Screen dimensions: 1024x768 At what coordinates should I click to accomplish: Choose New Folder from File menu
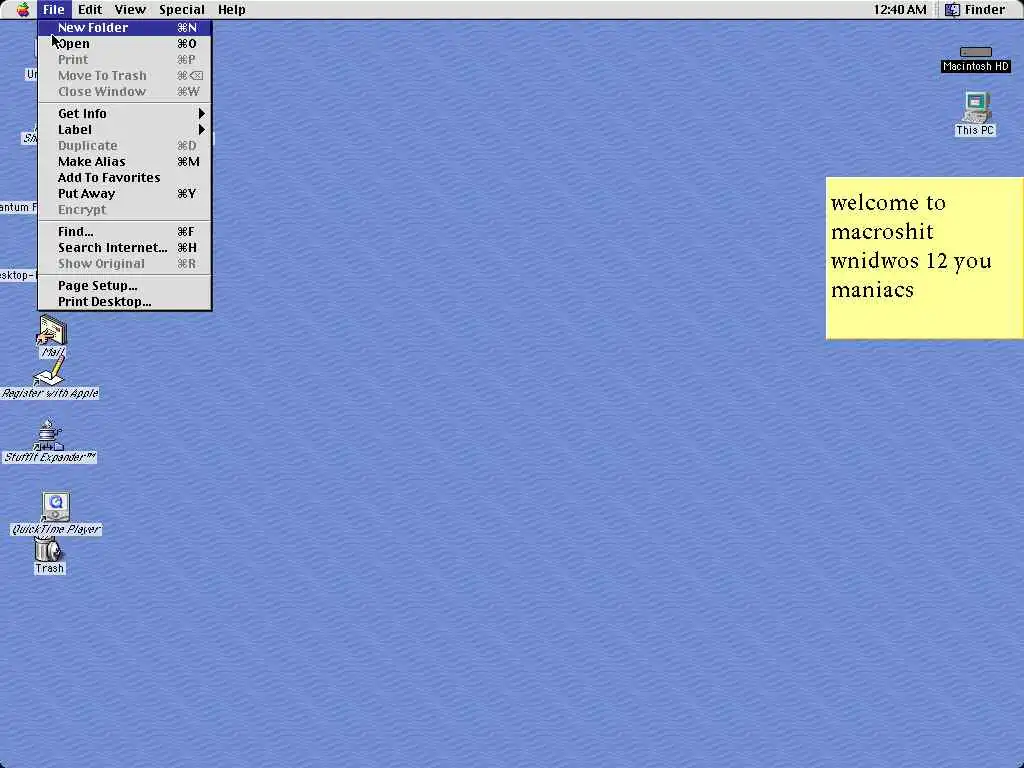coord(125,27)
